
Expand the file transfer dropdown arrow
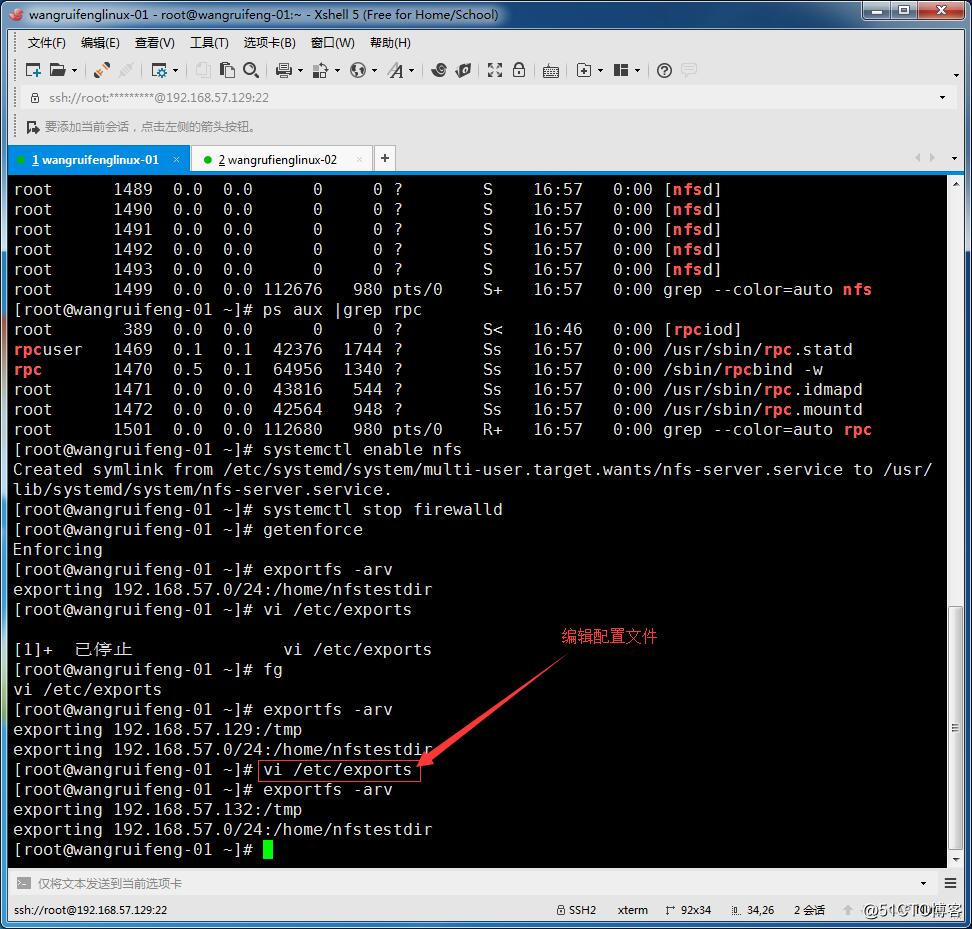click(337, 71)
